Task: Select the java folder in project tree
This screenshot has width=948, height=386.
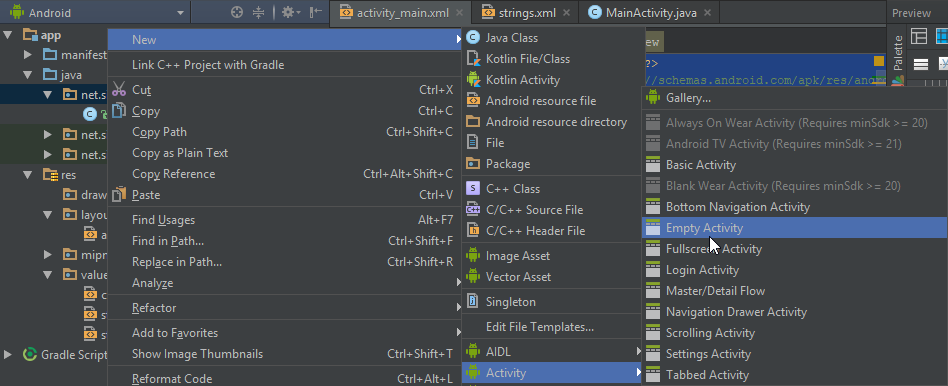Action: click(63, 75)
